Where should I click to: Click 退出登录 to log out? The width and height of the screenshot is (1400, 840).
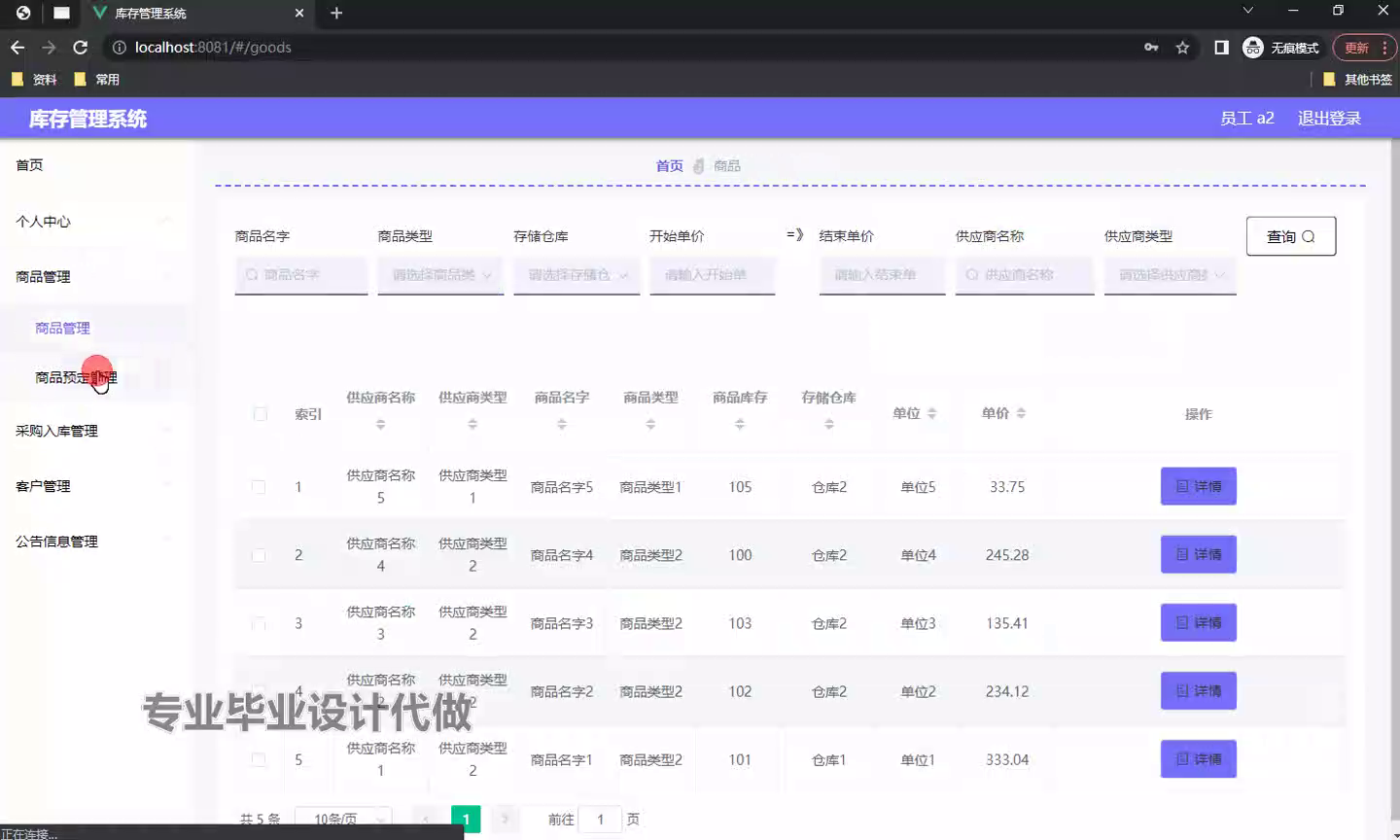coord(1329,119)
